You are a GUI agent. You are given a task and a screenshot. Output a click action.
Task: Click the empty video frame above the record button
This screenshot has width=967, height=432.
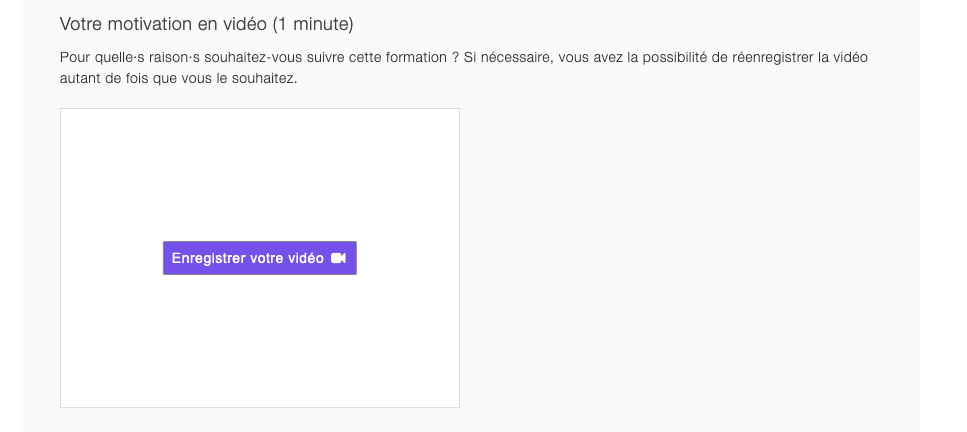[x=260, y=175]
